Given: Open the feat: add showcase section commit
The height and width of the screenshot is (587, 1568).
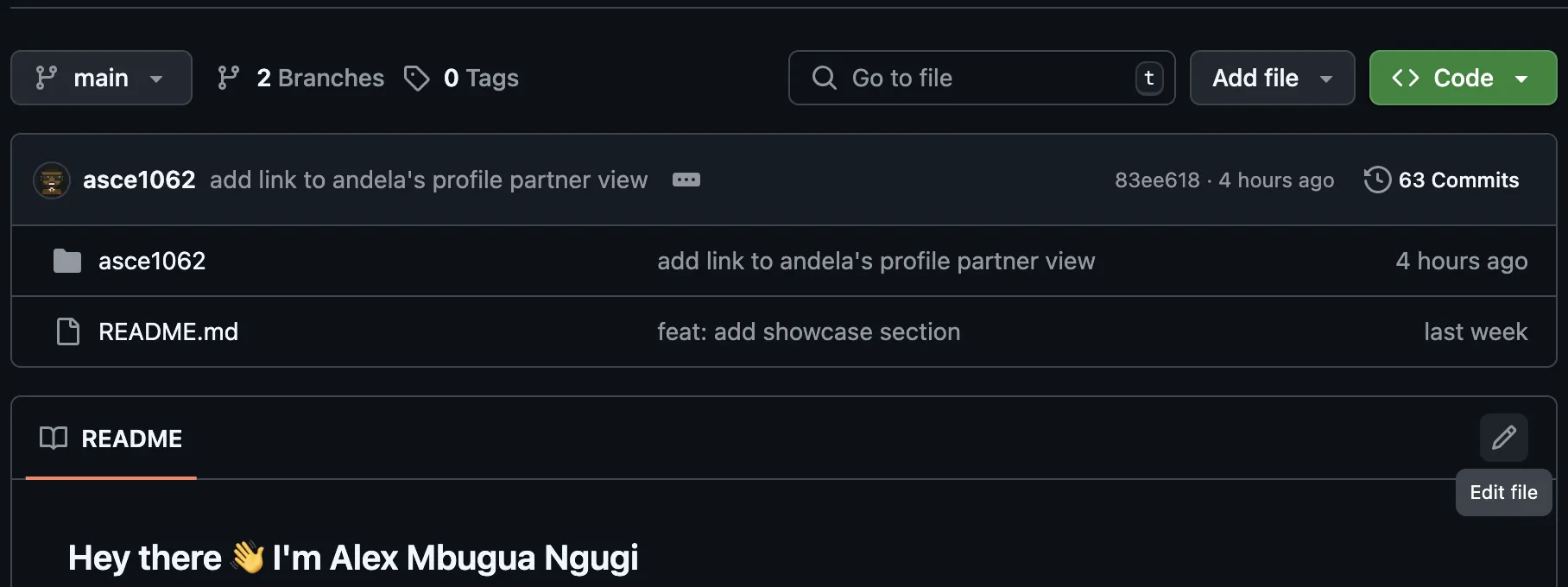Looking at the screenshot, I should coord(808,331).
